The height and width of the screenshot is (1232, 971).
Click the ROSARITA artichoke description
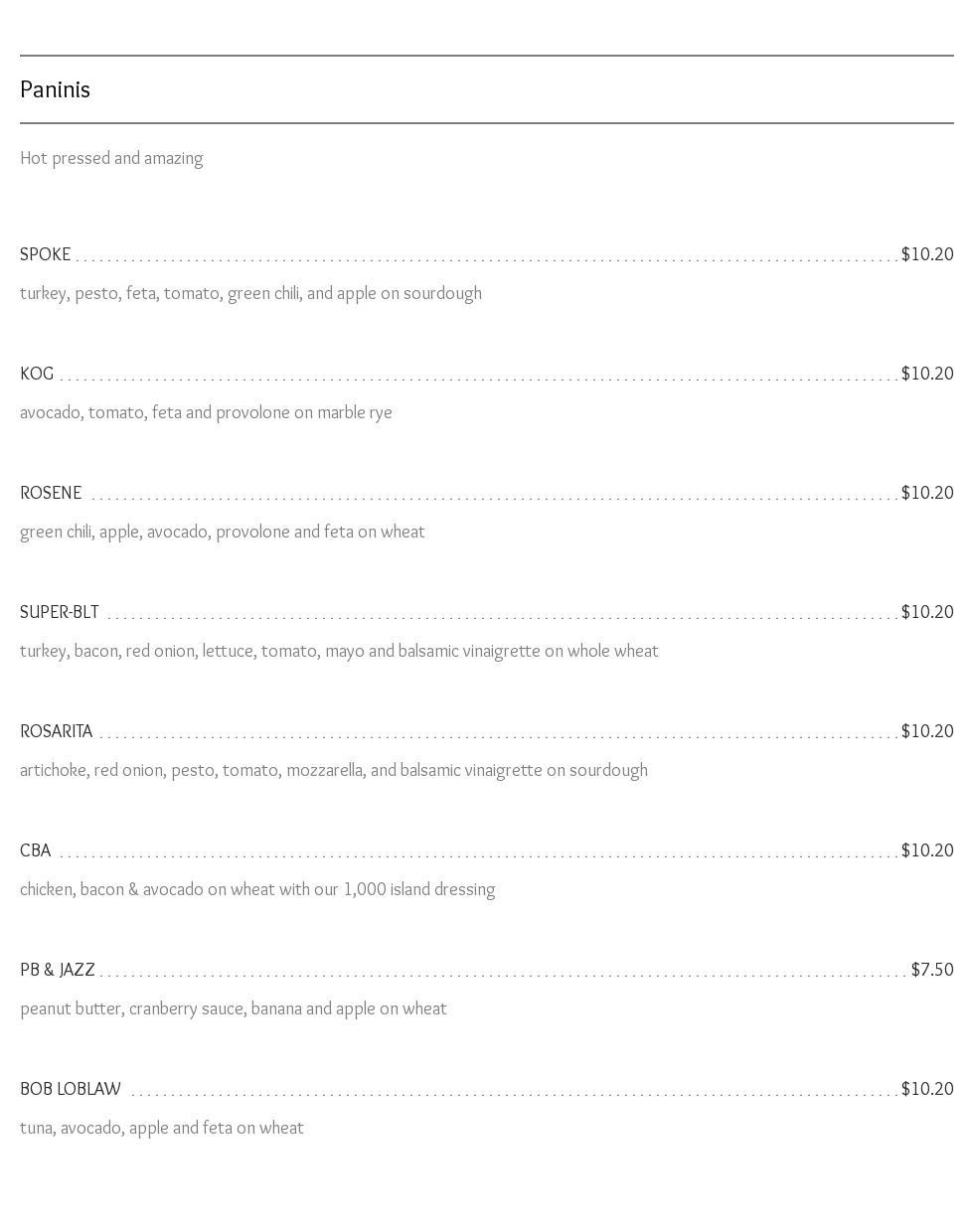click(334, 770)
